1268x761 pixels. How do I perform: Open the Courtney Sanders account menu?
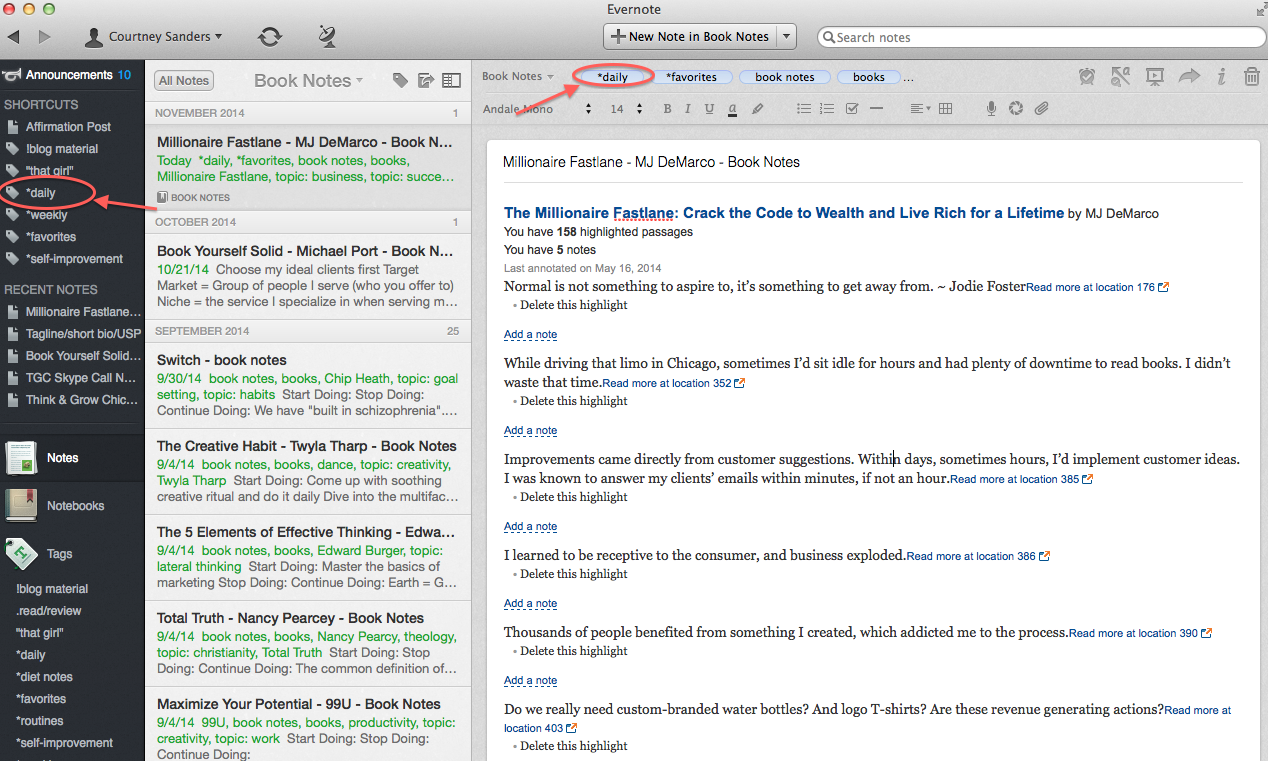[153, 37]
